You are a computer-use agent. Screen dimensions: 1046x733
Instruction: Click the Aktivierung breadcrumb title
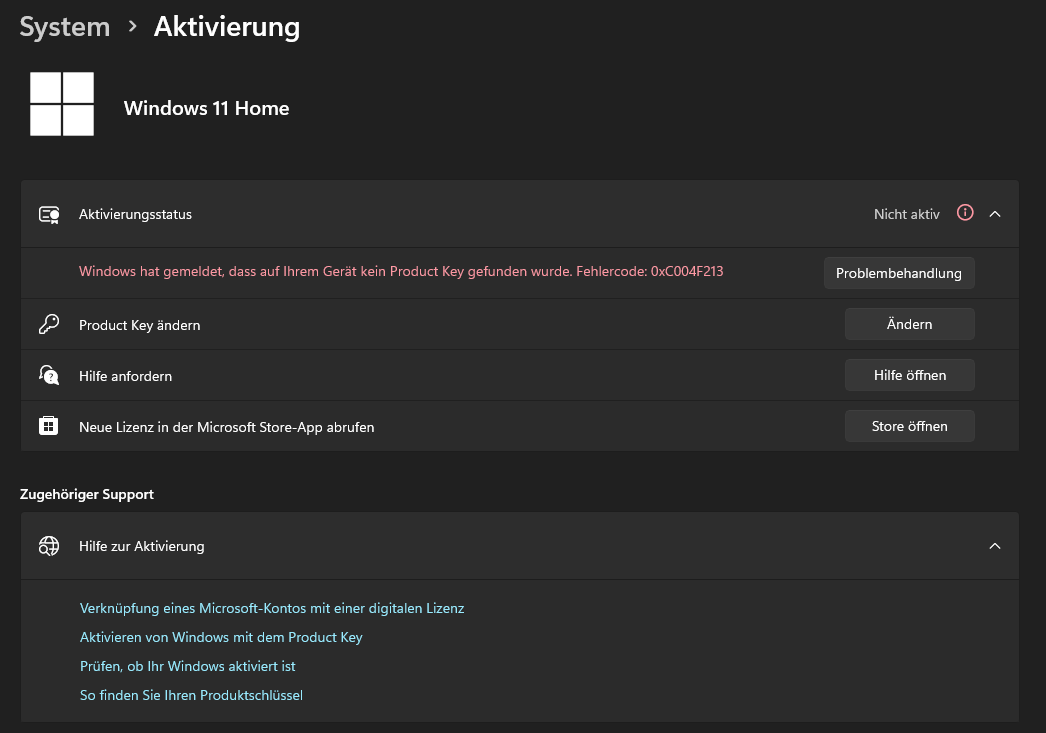click(x=227, y=27)
